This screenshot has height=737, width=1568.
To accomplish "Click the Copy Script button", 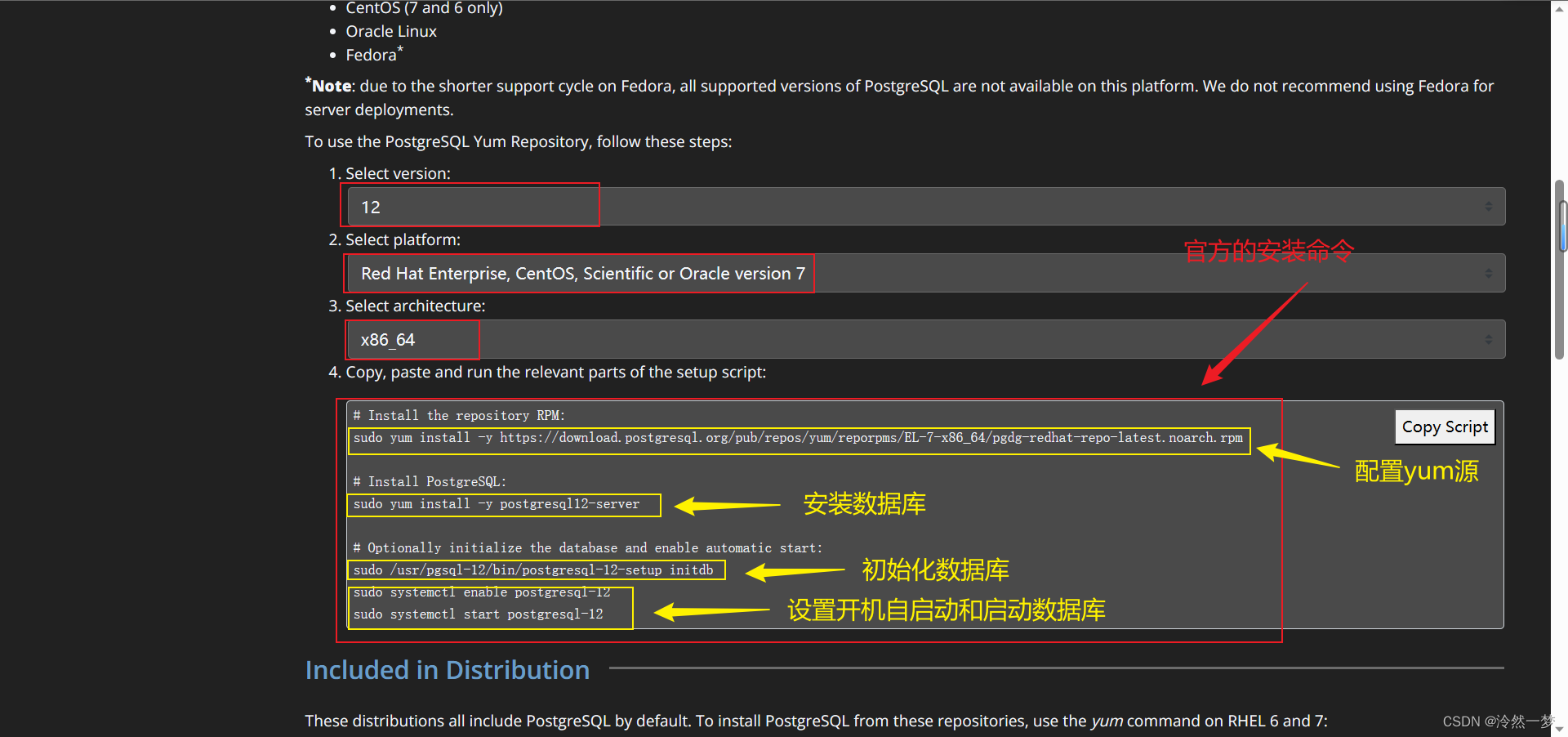I will click(1445, 427).
